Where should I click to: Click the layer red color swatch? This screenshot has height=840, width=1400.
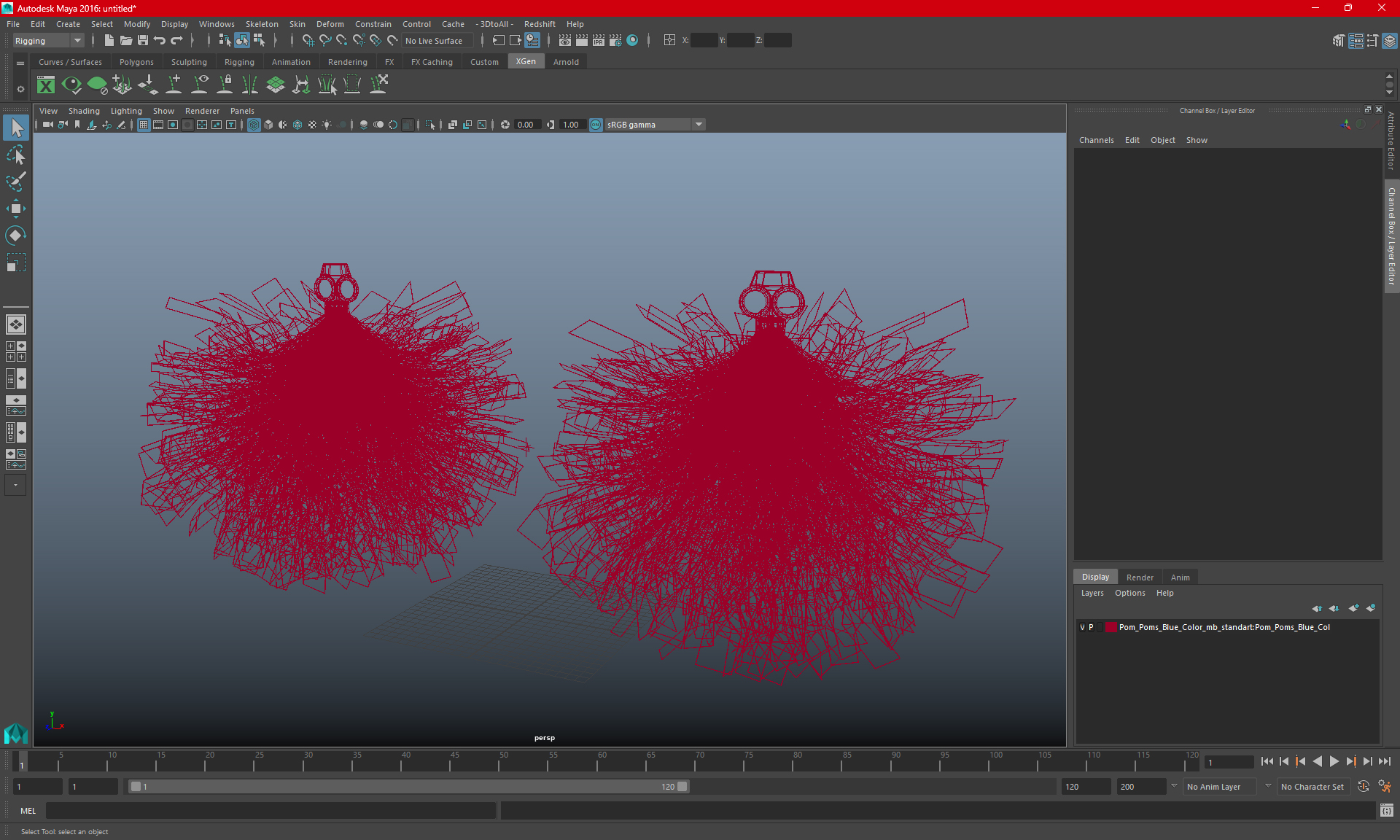click(1111, 627)
